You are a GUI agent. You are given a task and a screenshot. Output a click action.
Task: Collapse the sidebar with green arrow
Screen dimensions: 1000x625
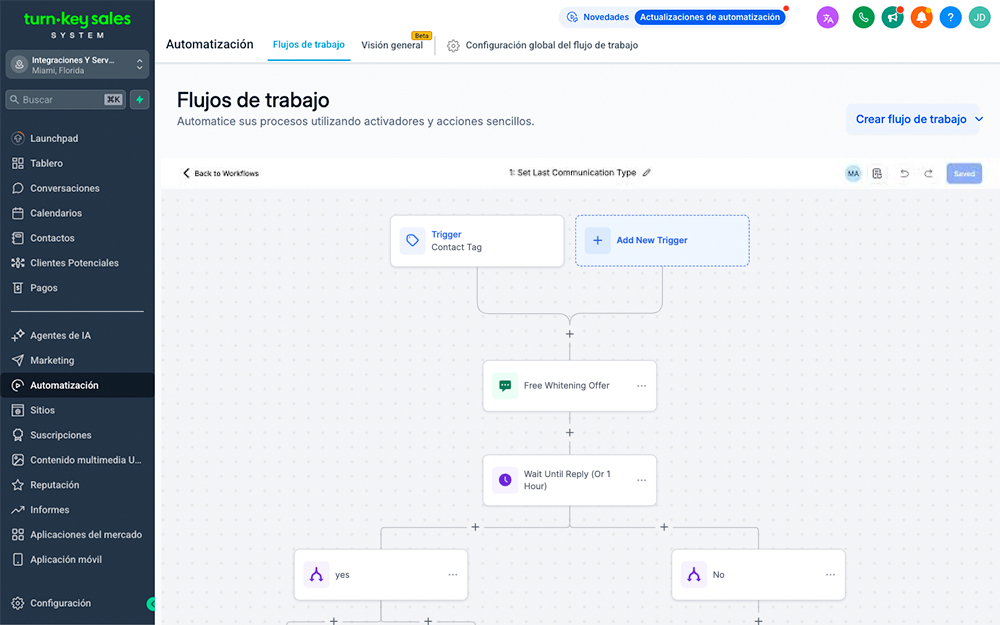151,603
